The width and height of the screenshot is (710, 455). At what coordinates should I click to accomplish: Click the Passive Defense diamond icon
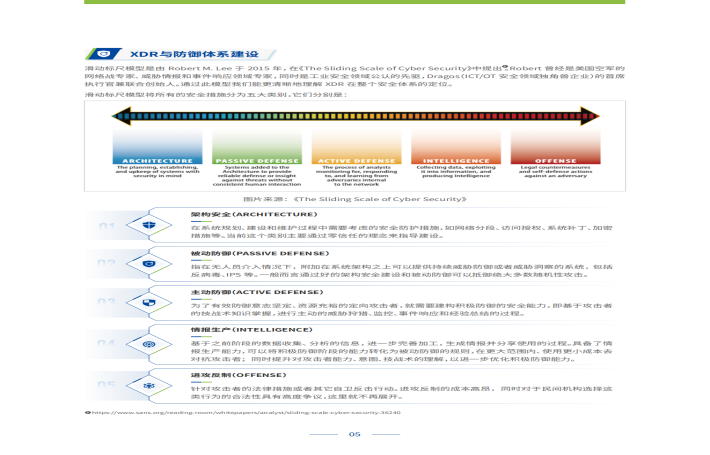click(149, 264)
